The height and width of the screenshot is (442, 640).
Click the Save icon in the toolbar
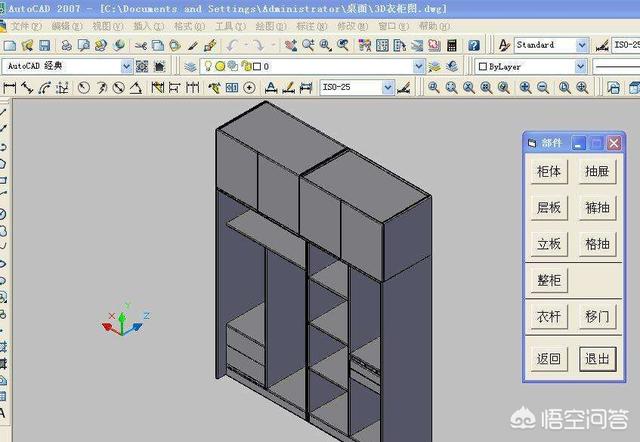tap(43, 46)
